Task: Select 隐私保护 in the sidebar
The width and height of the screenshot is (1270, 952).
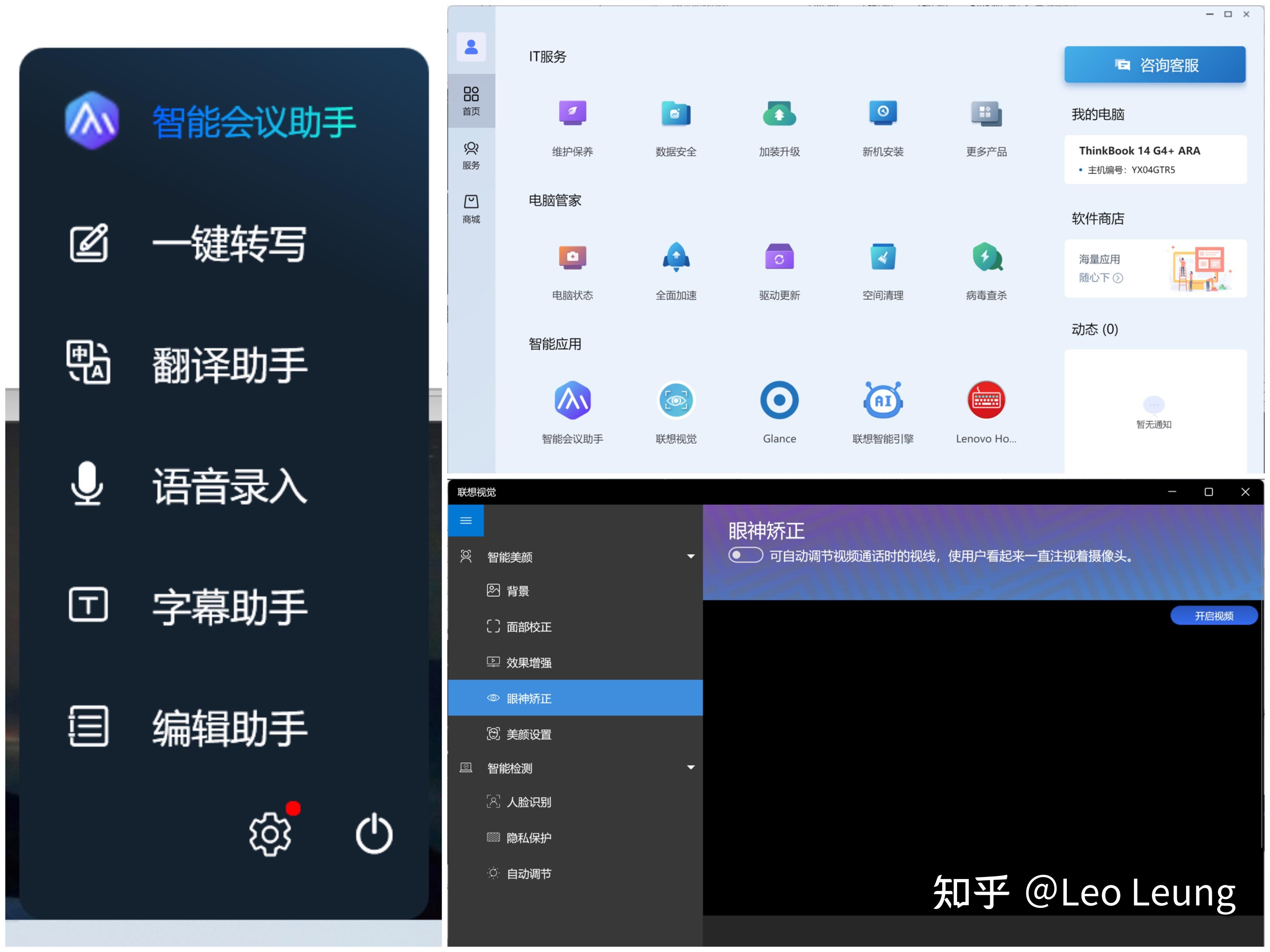Action: [528, 838]
